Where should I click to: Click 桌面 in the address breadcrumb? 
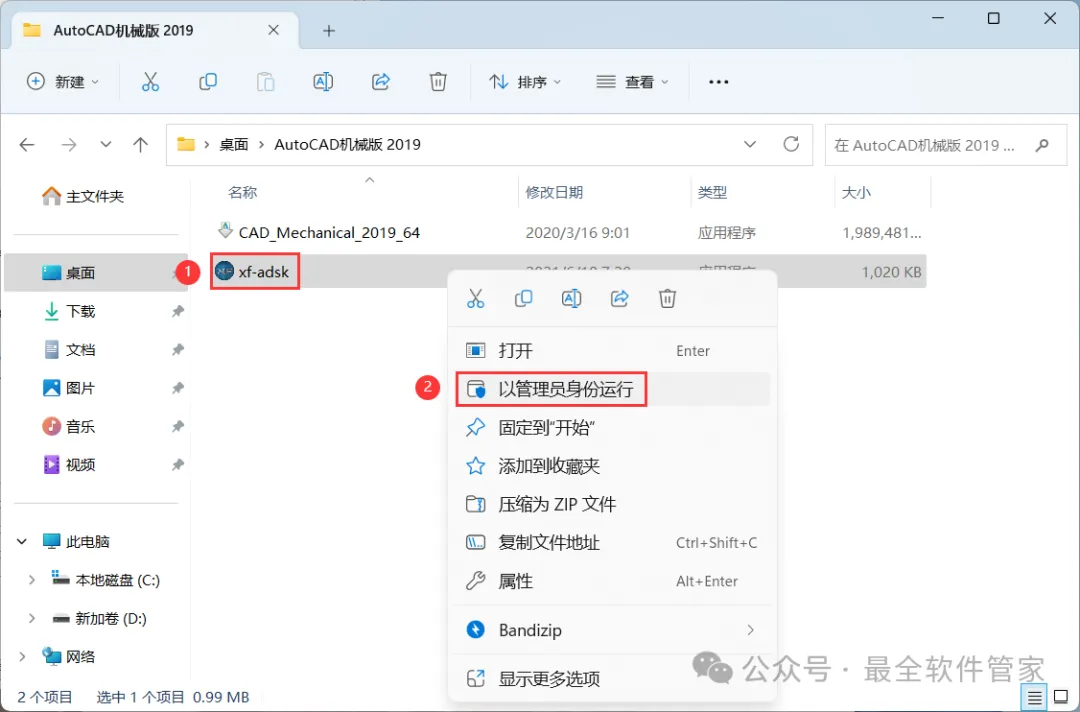pos(233,145)
